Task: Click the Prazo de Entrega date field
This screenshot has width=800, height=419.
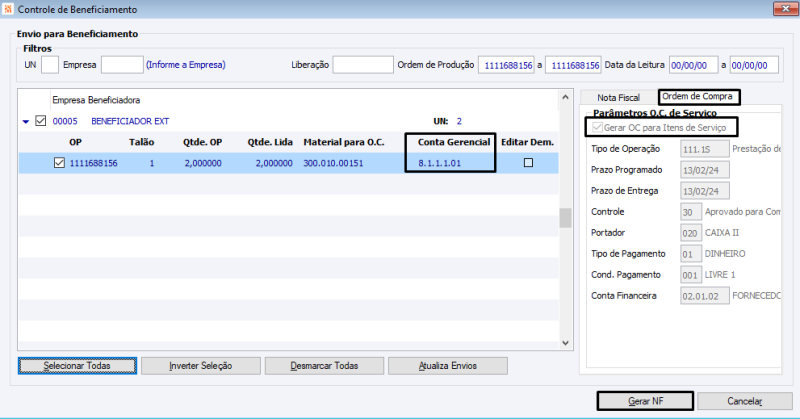Action: pos(705,191)
